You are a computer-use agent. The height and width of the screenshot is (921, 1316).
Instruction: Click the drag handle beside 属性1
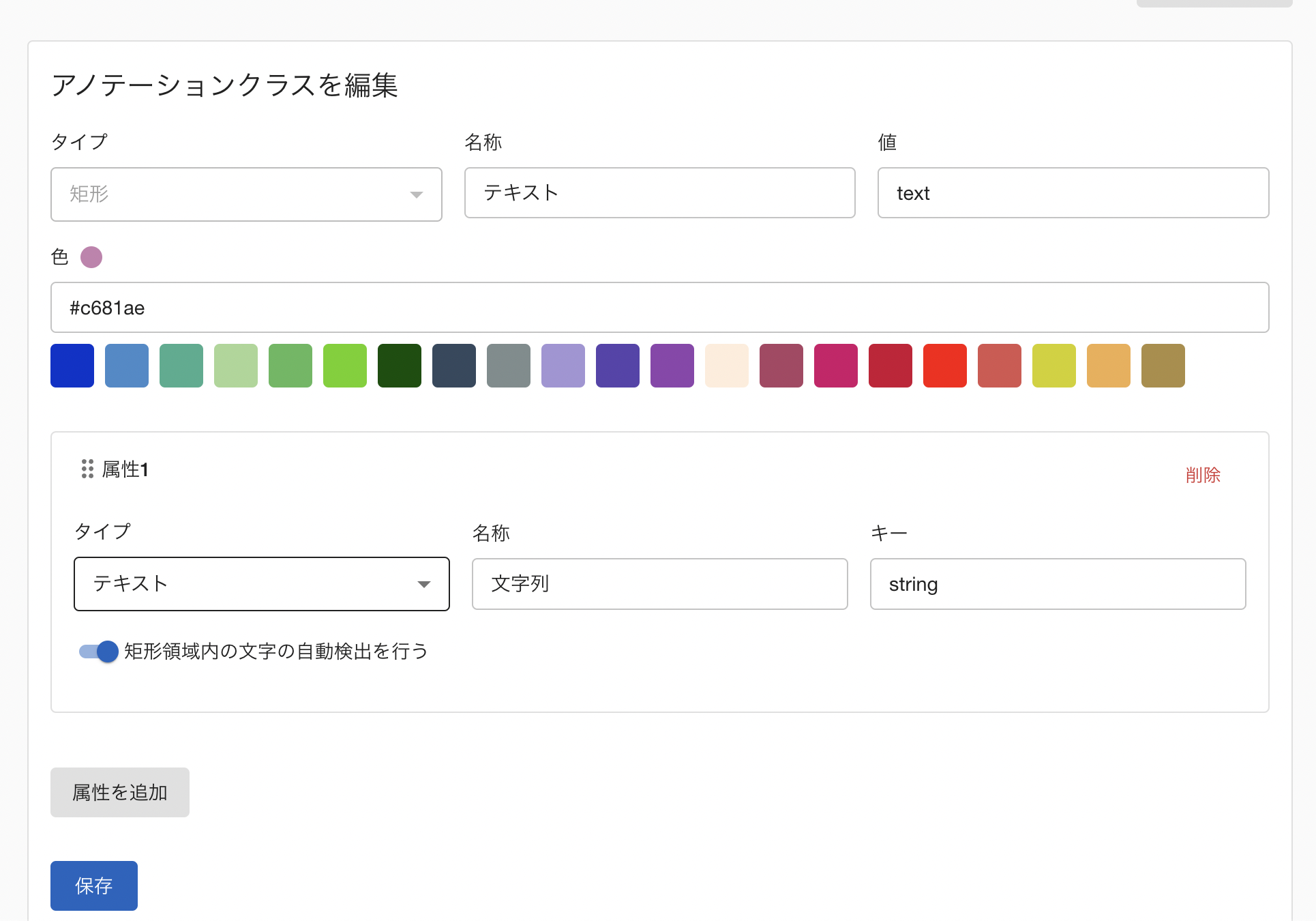click(87, 469)
